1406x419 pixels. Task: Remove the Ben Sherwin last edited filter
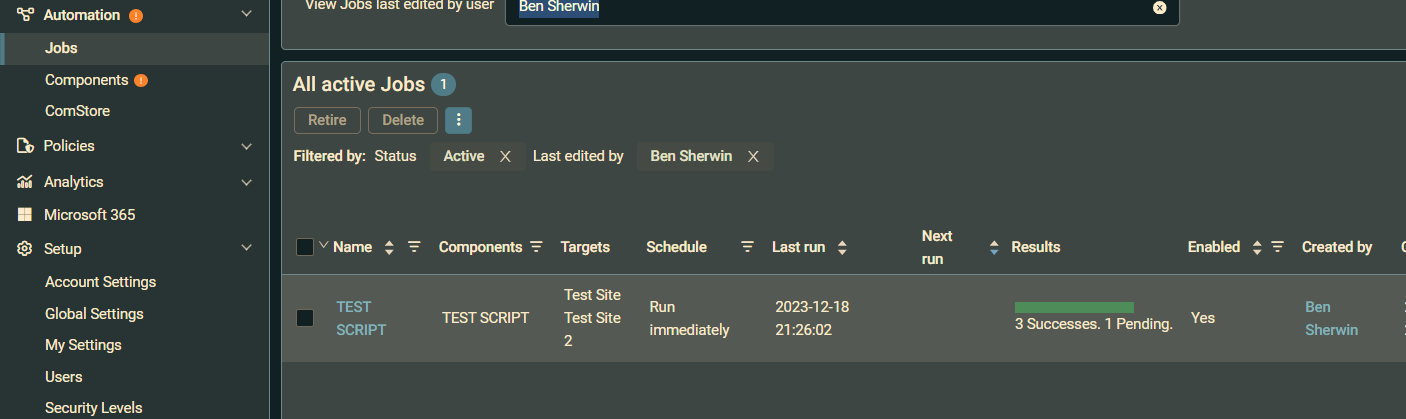pyautogui.click(x=753, y=156)
